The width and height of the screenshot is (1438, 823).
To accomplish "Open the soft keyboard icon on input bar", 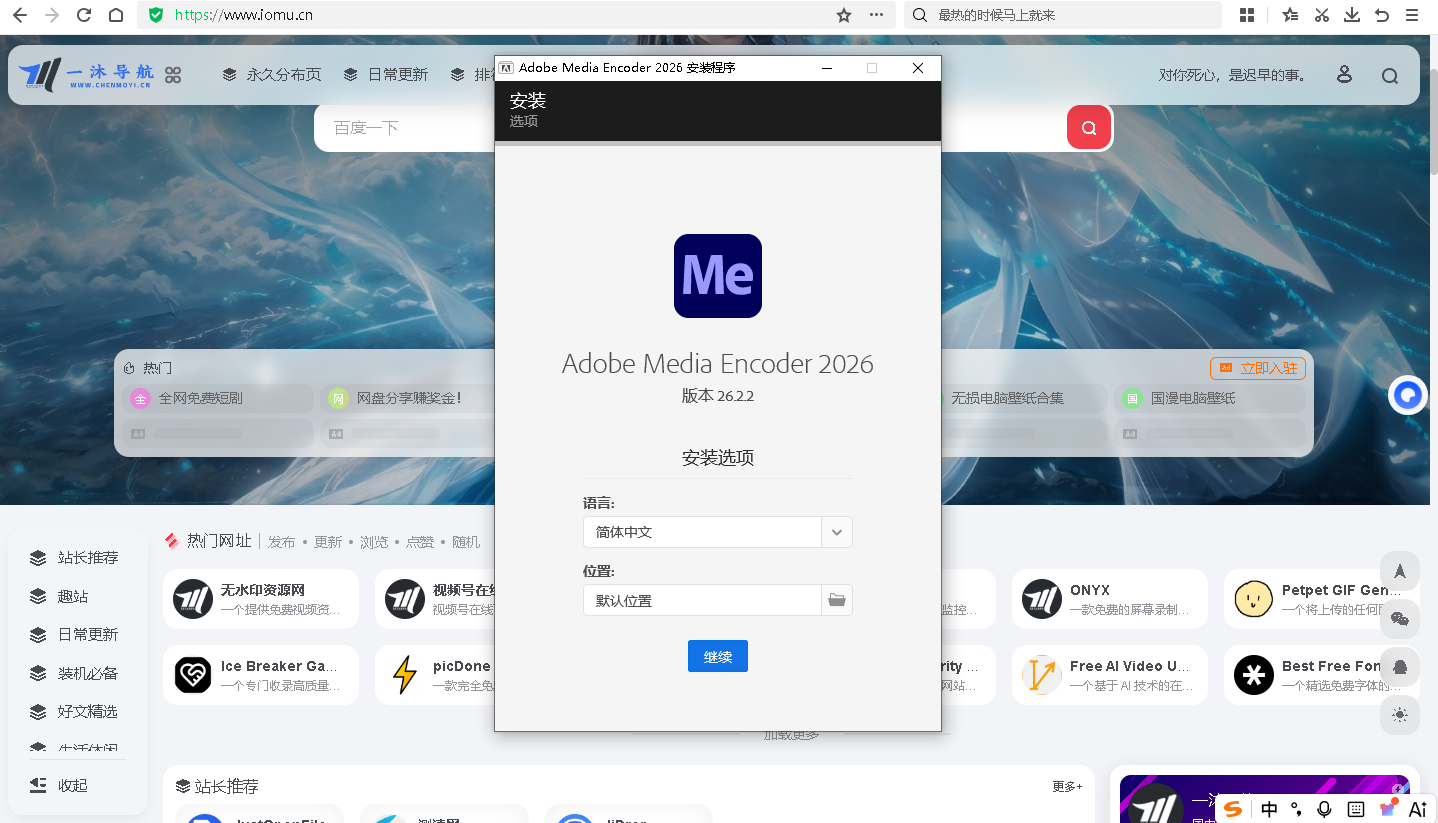I will point(1356,809).
